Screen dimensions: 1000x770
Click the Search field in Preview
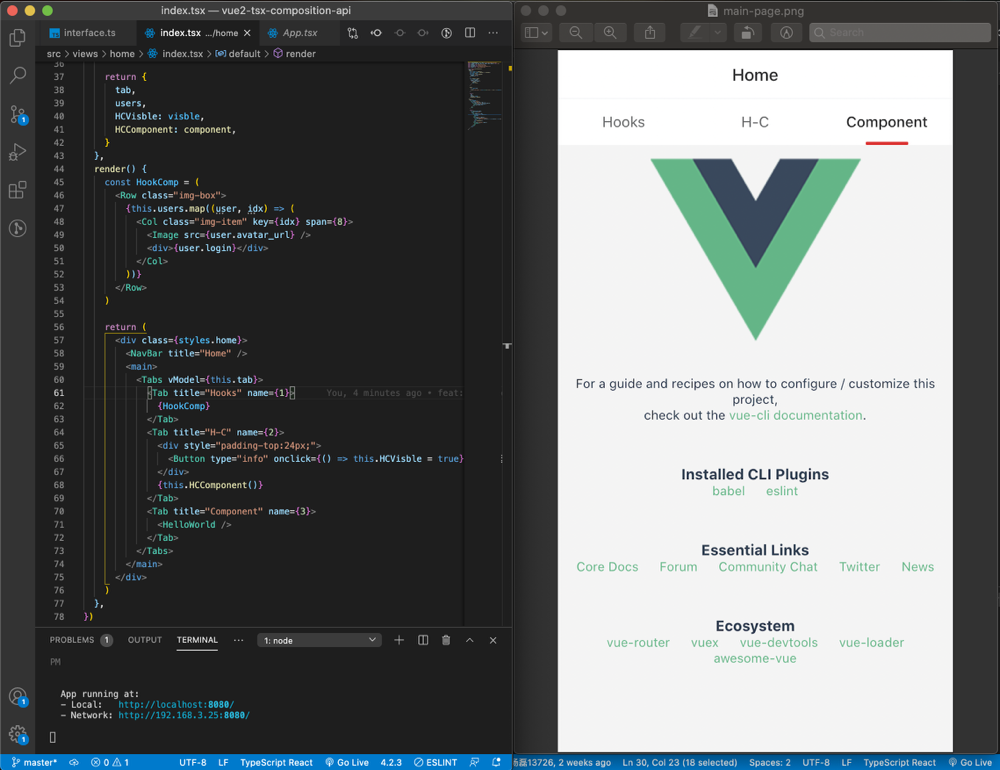(900, 33)
